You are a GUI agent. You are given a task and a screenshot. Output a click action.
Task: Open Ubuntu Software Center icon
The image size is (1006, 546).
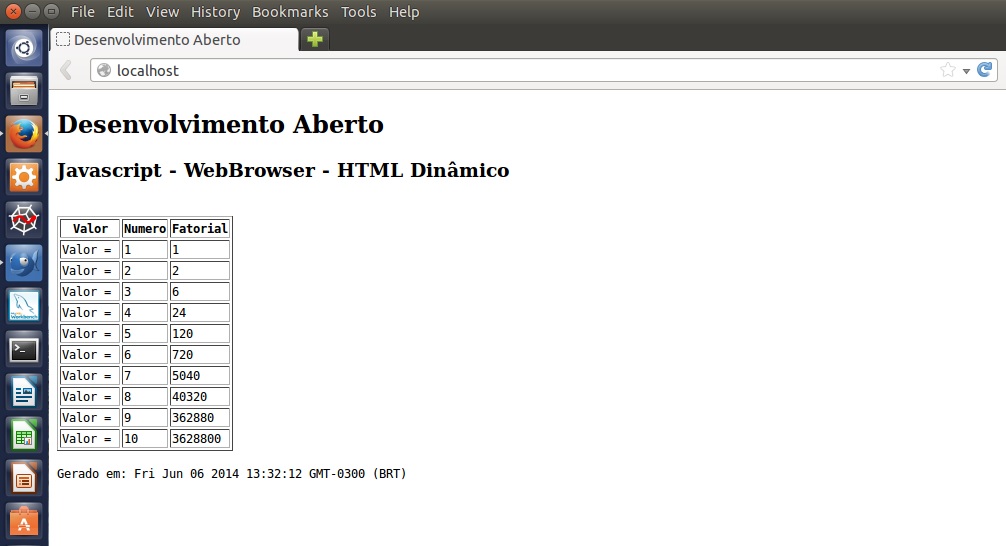(x=24, y=521)
